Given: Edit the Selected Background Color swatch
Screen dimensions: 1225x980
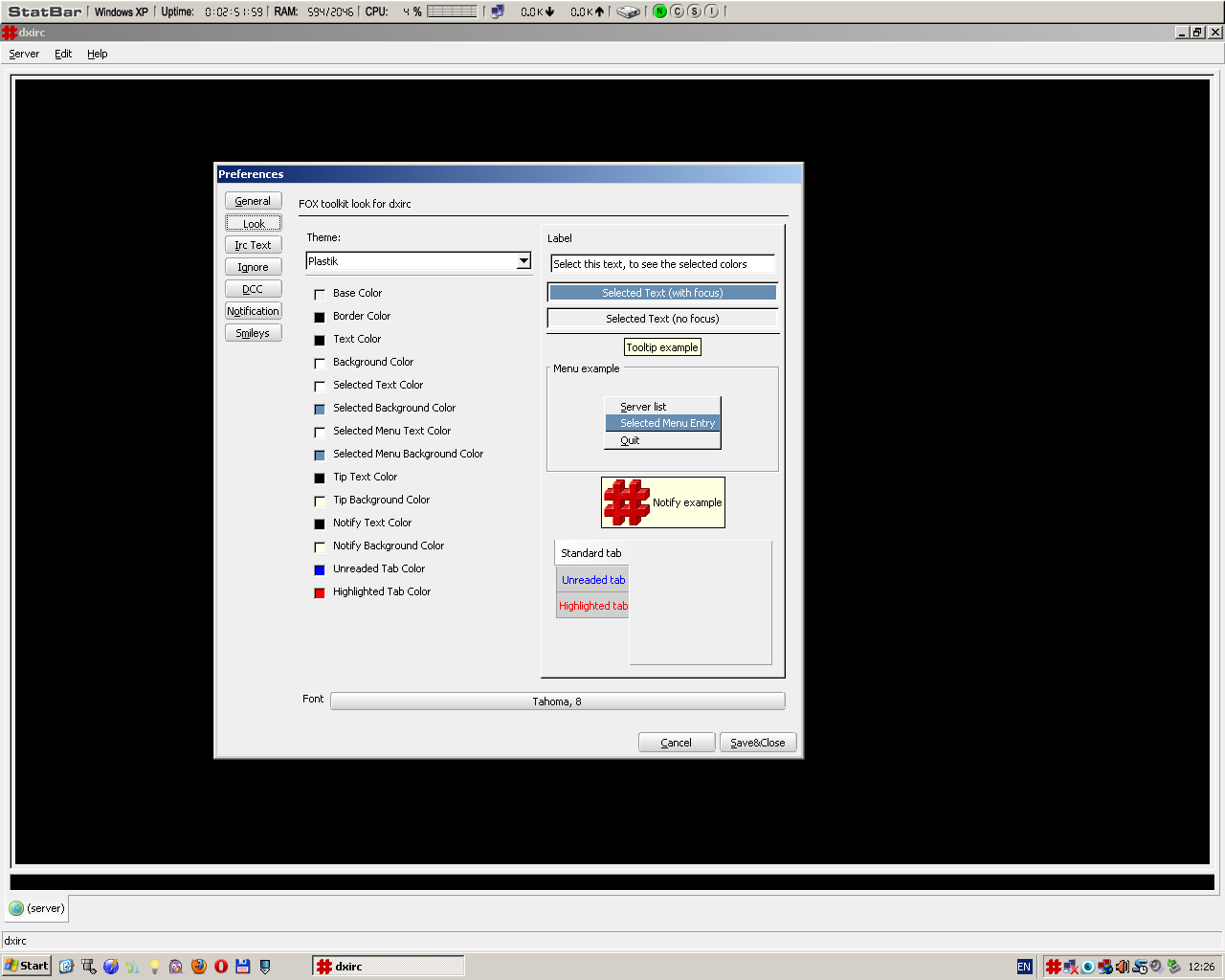Looking at the screenshot, I should (x=320, y=409).
